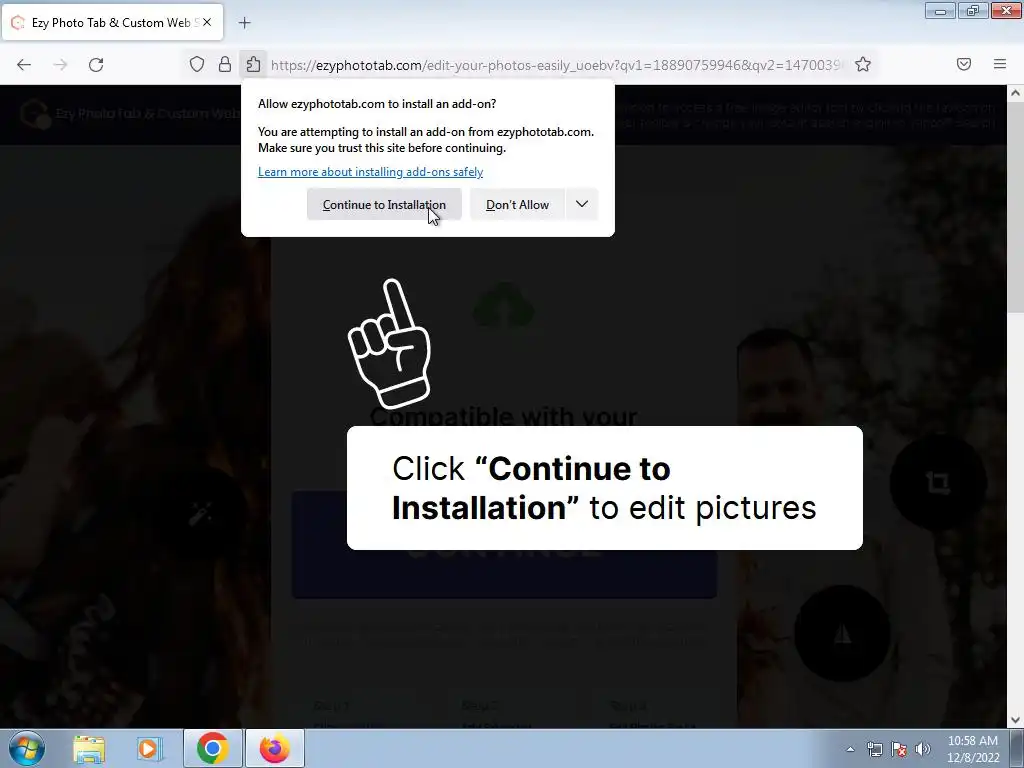Open File Explorer from the taskbar
1024x768 pixels.
tap(89, 749)
